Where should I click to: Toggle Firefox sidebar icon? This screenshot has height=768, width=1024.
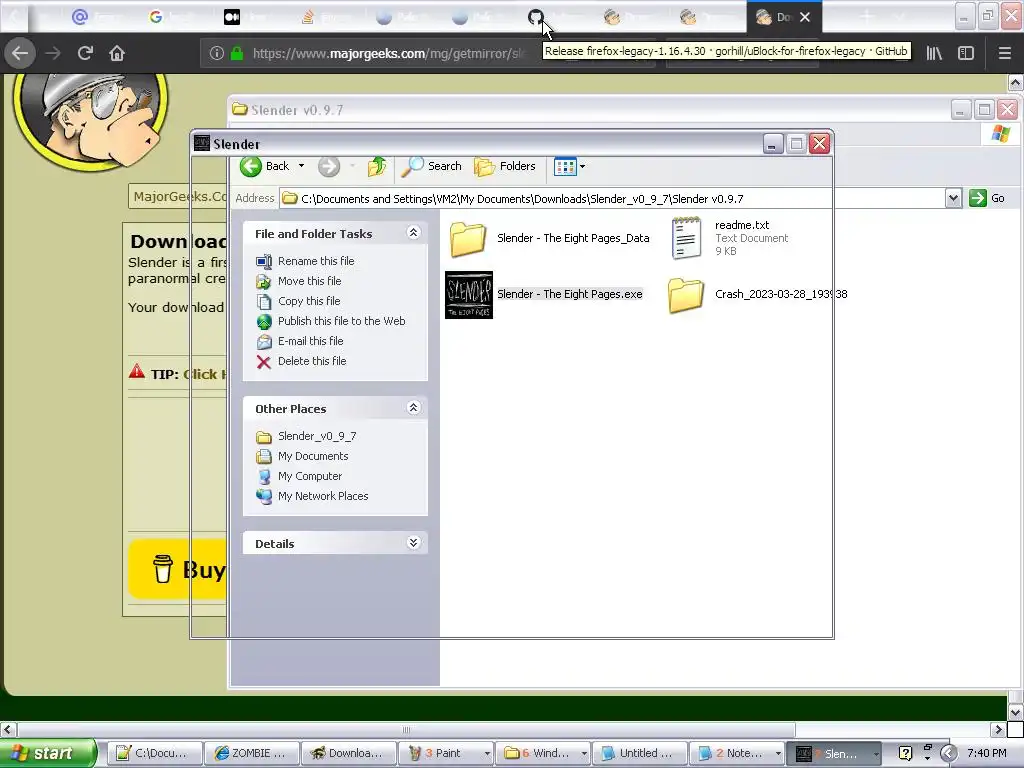pos(966,53)
